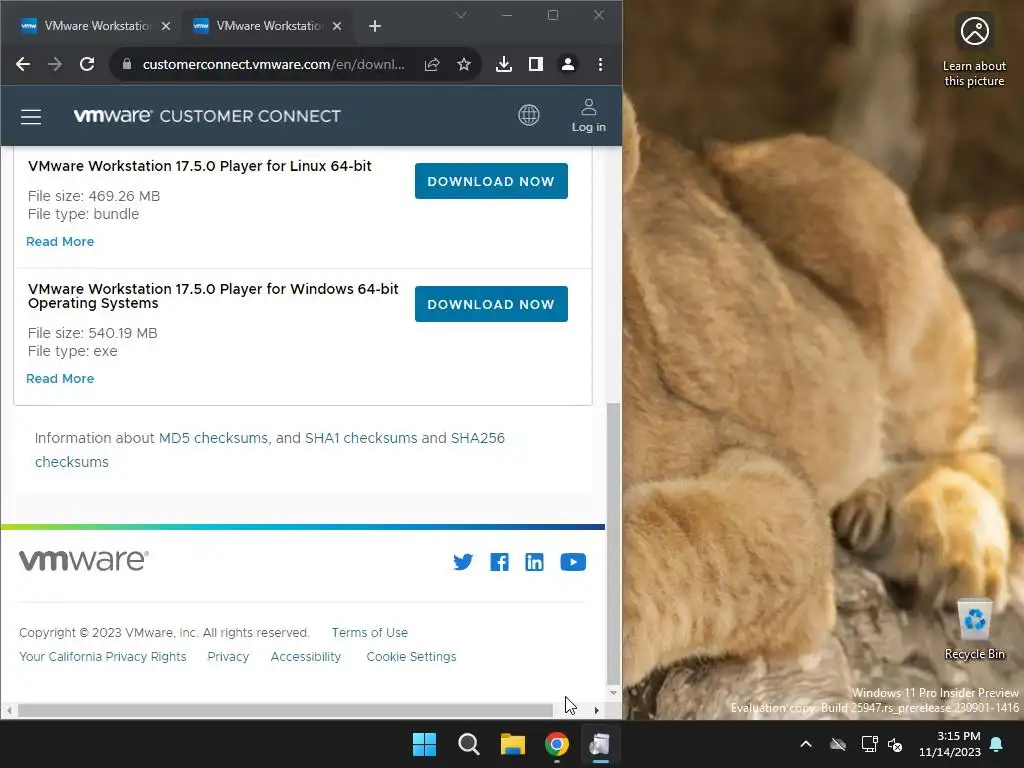Open the hamburger navigation menu
The image size is (1024, 768).
pyautogui.click(x=31, y=117)
